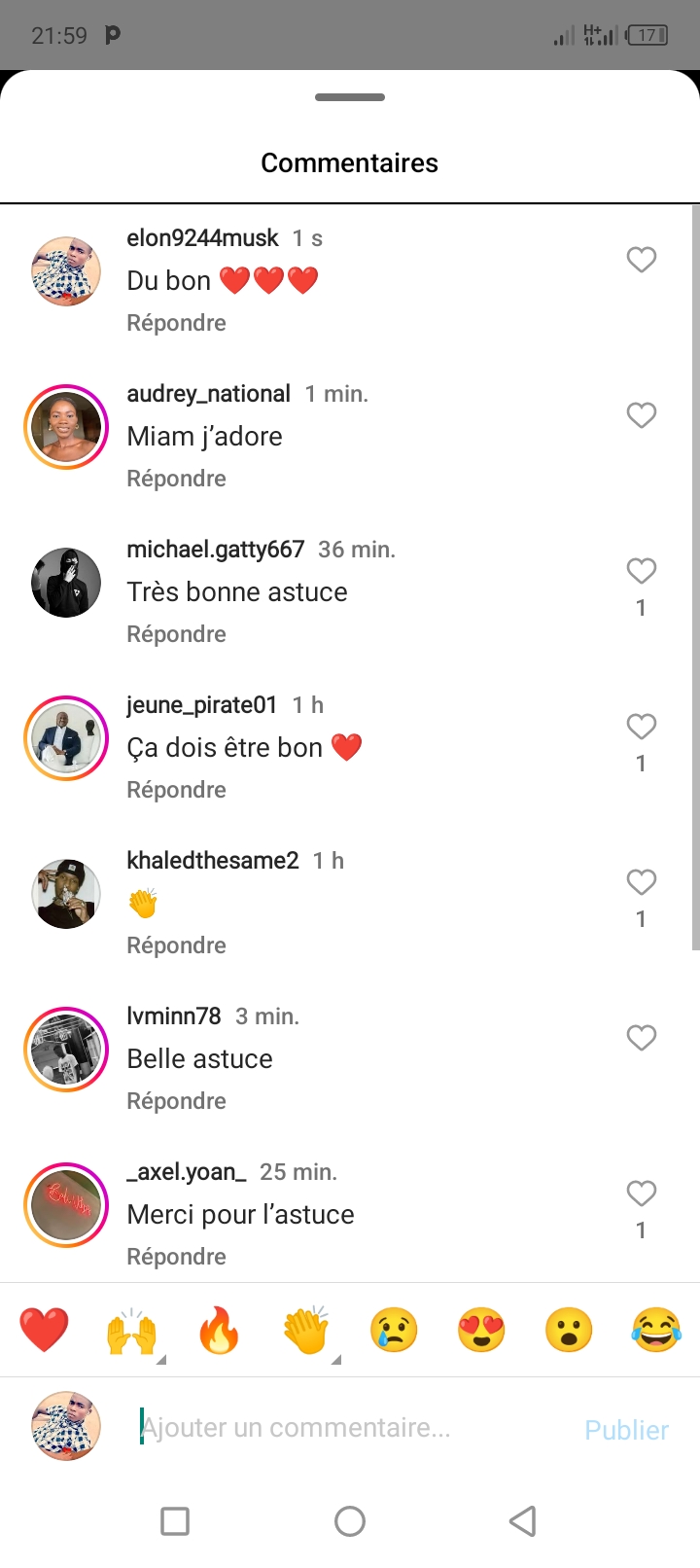Tap the red heart emoji reaction
Screen dimensions: 700x1568
click(x=44, y=1330)
